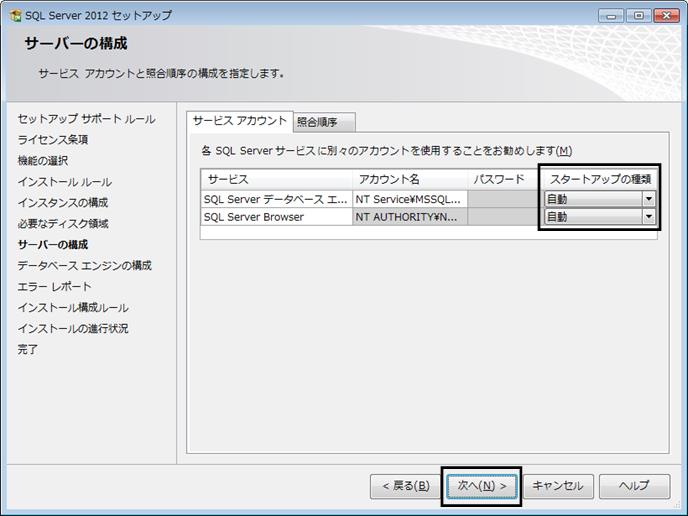
Task: Maximize the SQL Server setup window
Action: coord(638,16)
